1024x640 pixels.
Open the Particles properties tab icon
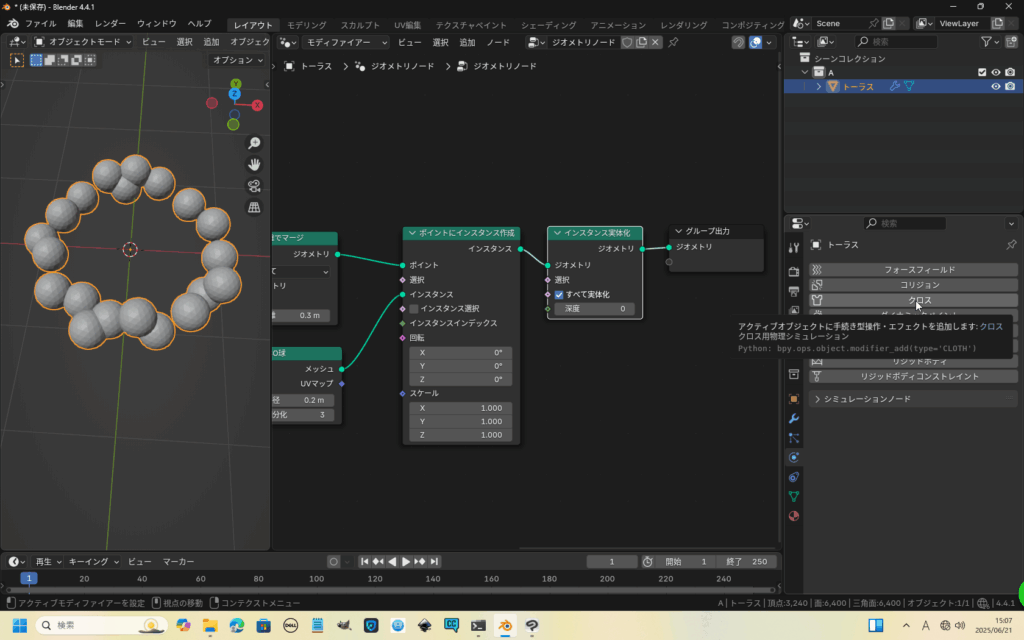(x=793, y=438)
